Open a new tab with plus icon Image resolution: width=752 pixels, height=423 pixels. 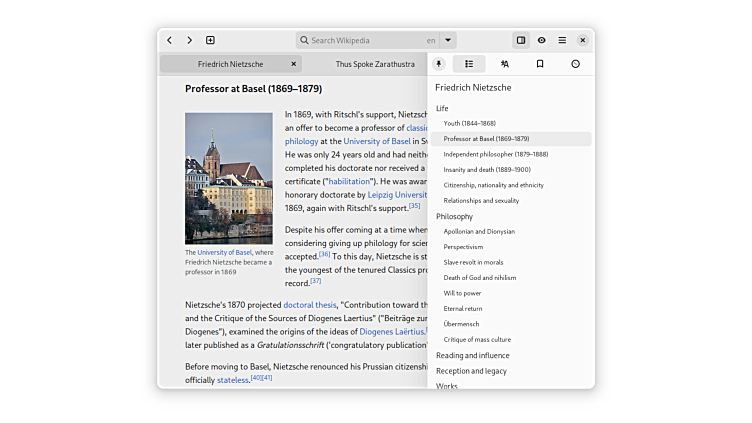coord(210,40)
